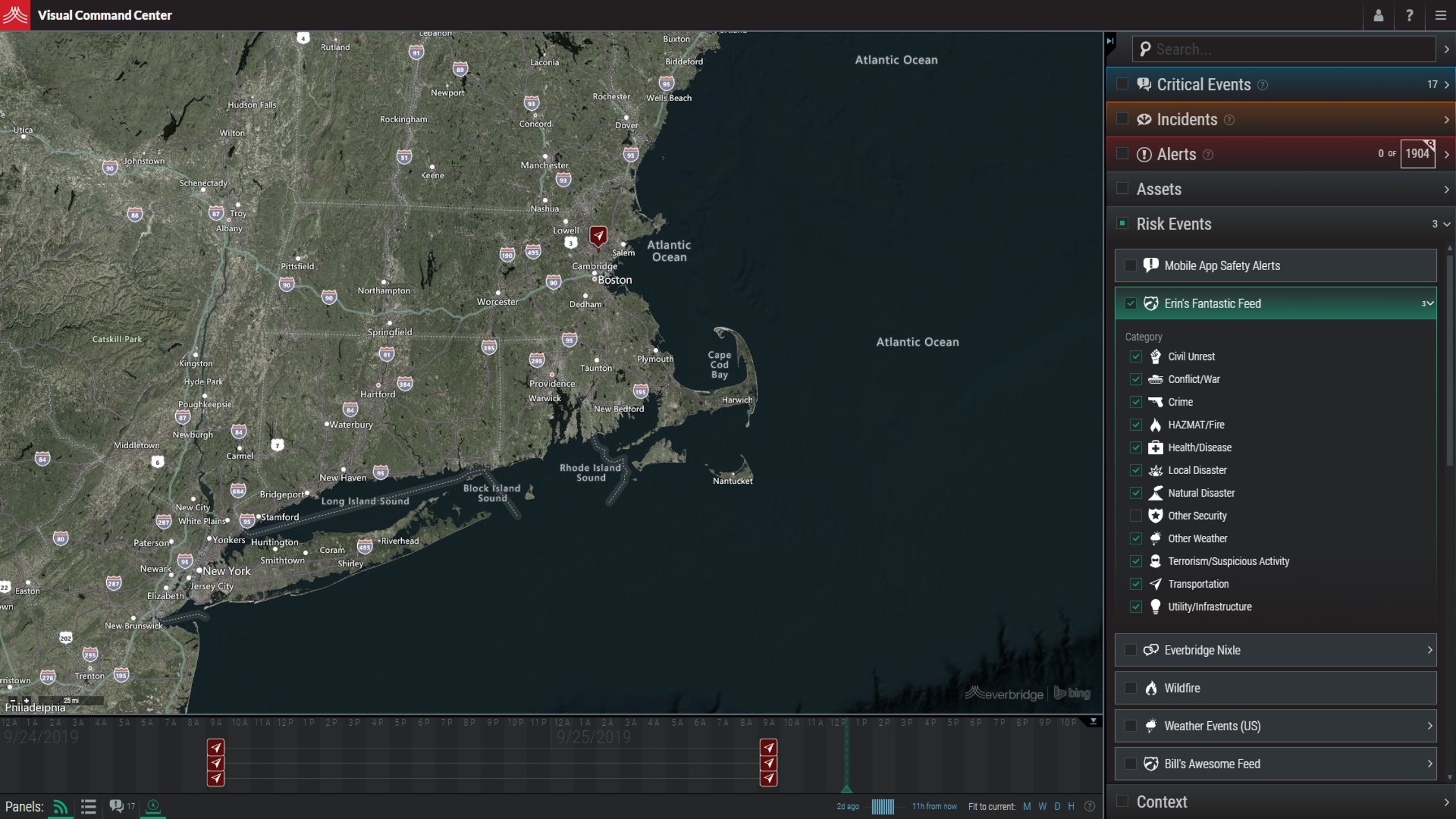Screen dimensions: 1456x819
Task: Toggle the Other Security category checkbox
Action: click(1135, 515)
